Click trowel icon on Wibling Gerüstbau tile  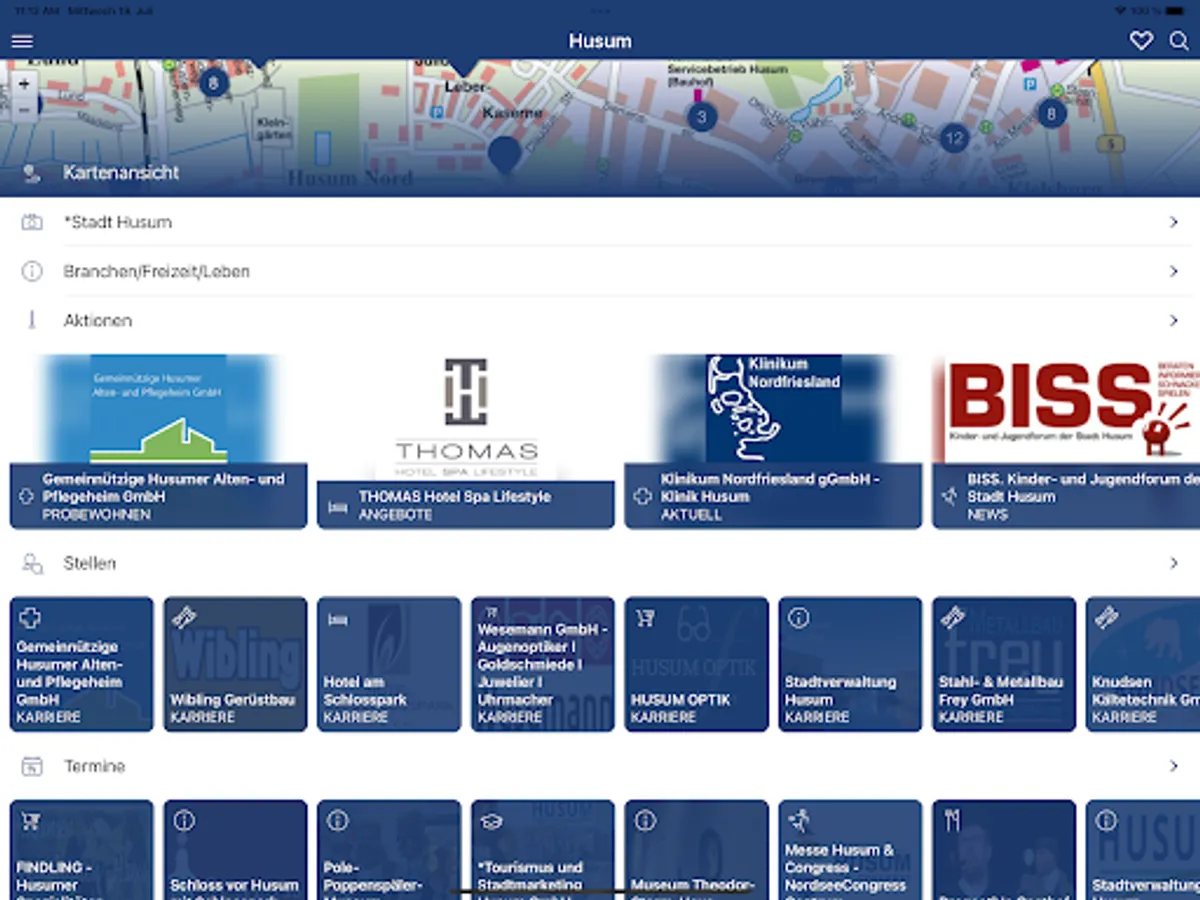(x=184, y=618)
